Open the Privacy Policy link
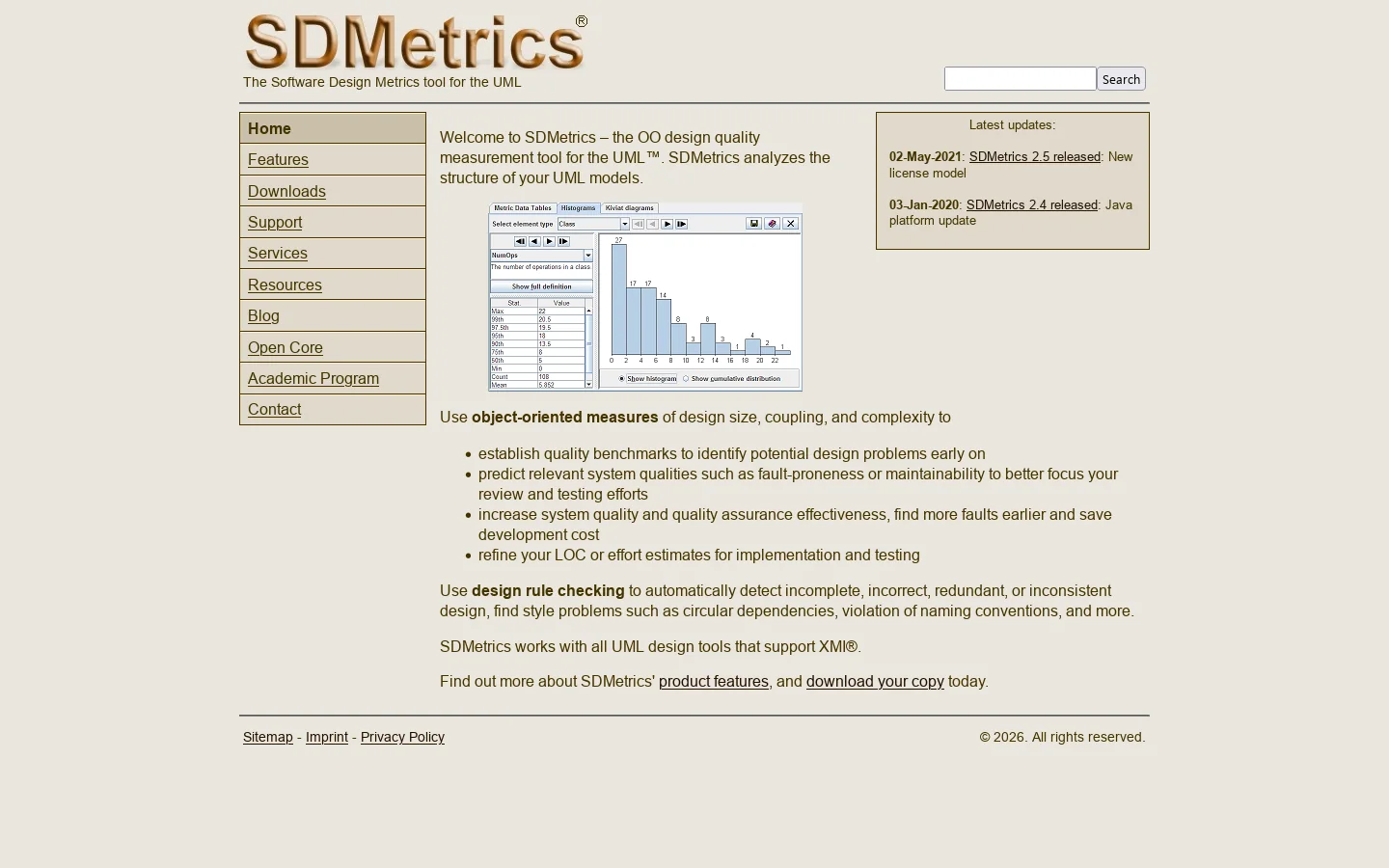The width and height of the screenshot is (1389, 868). point(402,737)
